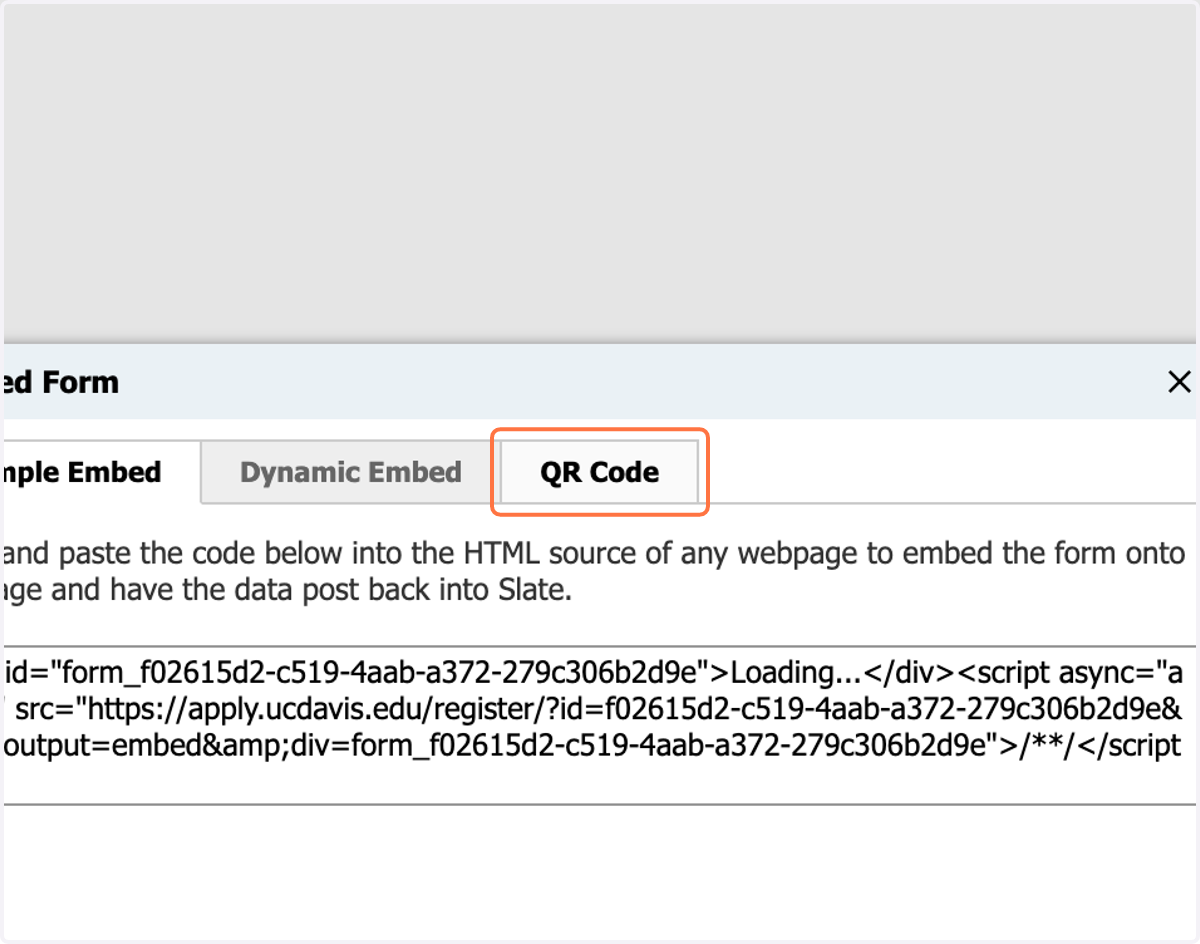The height and width of the screenshot is (944, 1200).
Task: Select the Simple Embed tab
Action: [x=100, y=472]
